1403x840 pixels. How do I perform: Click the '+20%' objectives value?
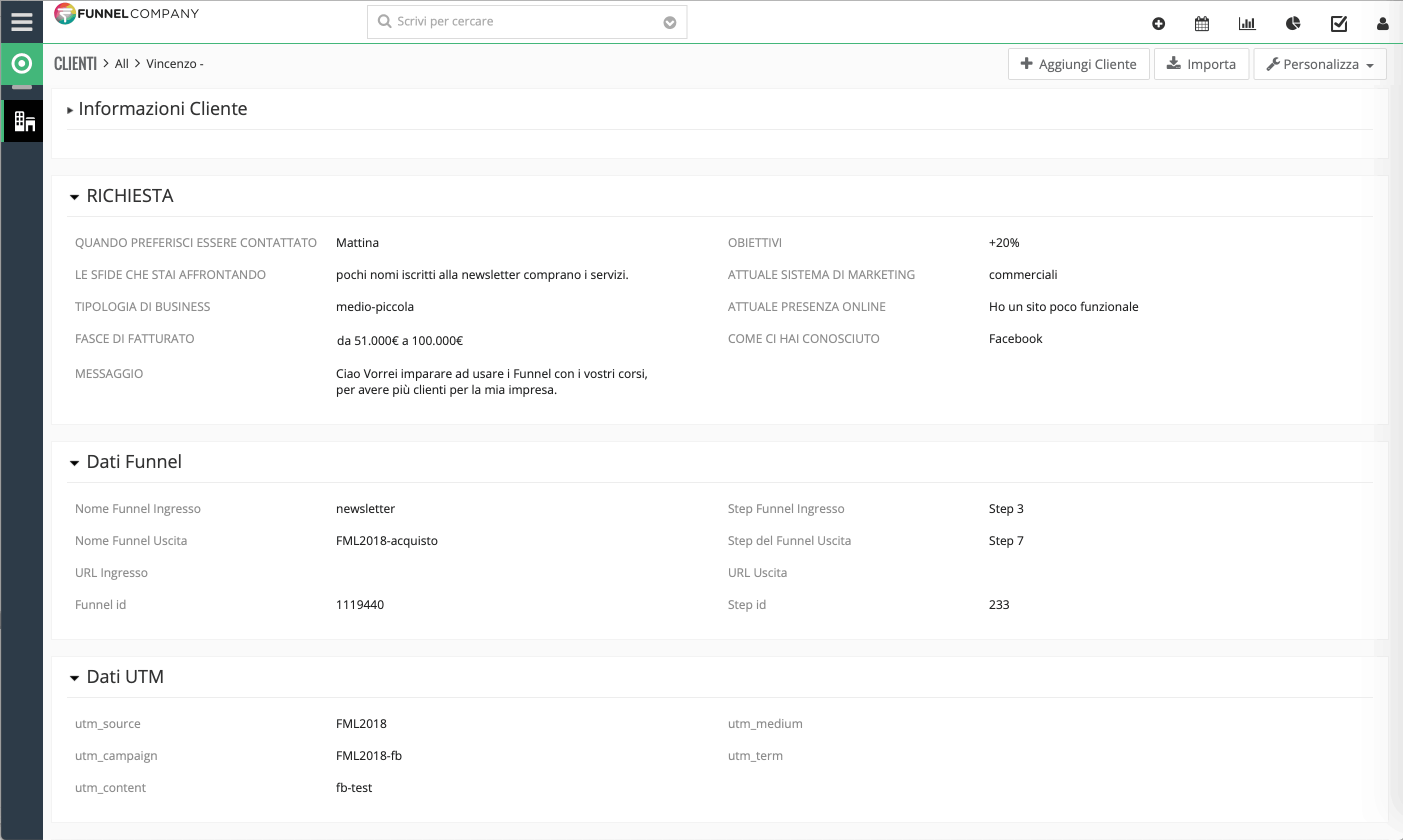1003,243
